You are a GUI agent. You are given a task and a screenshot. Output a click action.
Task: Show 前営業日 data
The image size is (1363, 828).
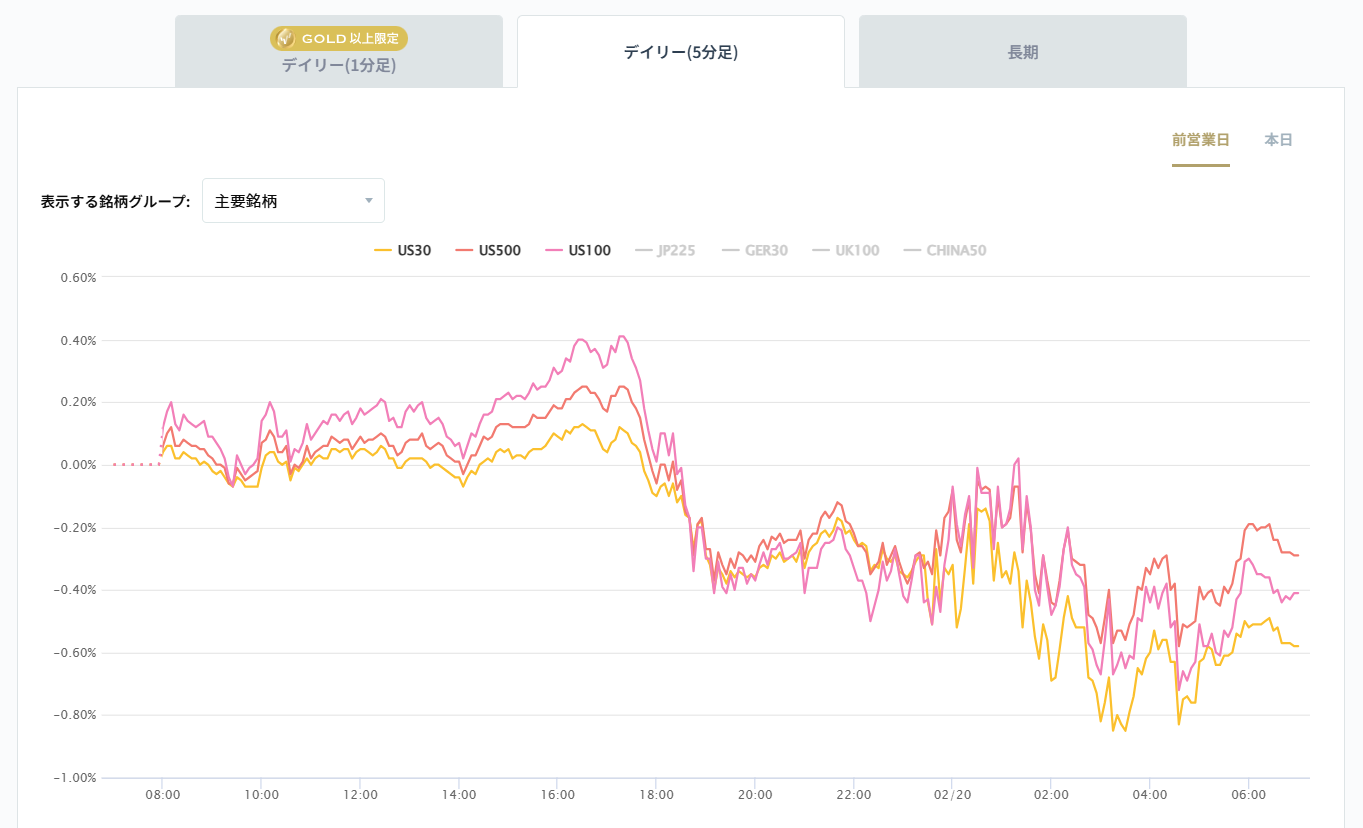1201,140
